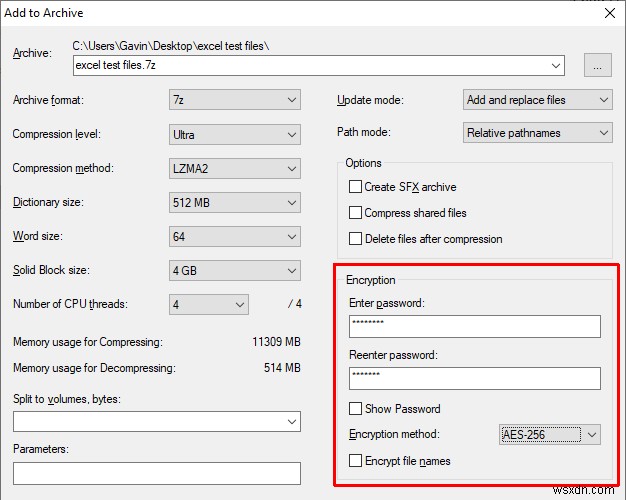Image resolution: width=626 pixels, height=500 pixels.
Task: Tick Delete files after compression checkbox
Action: (x=355, y=238)
